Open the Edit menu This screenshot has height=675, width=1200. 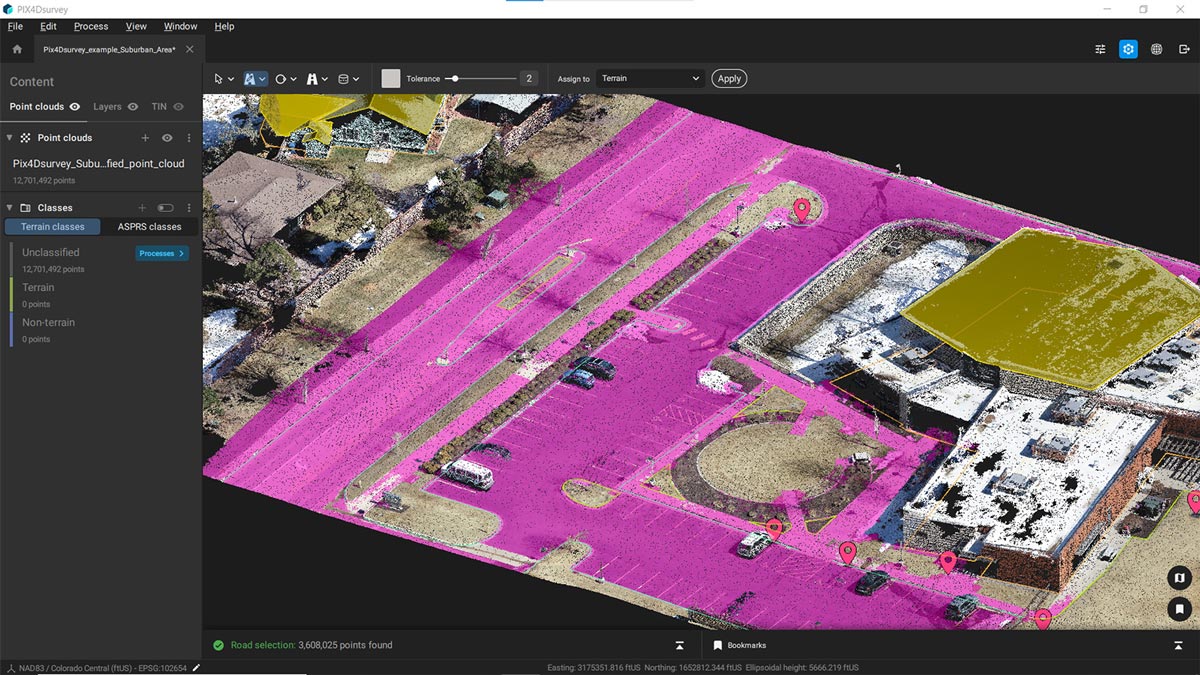click(x=48, y=26)
